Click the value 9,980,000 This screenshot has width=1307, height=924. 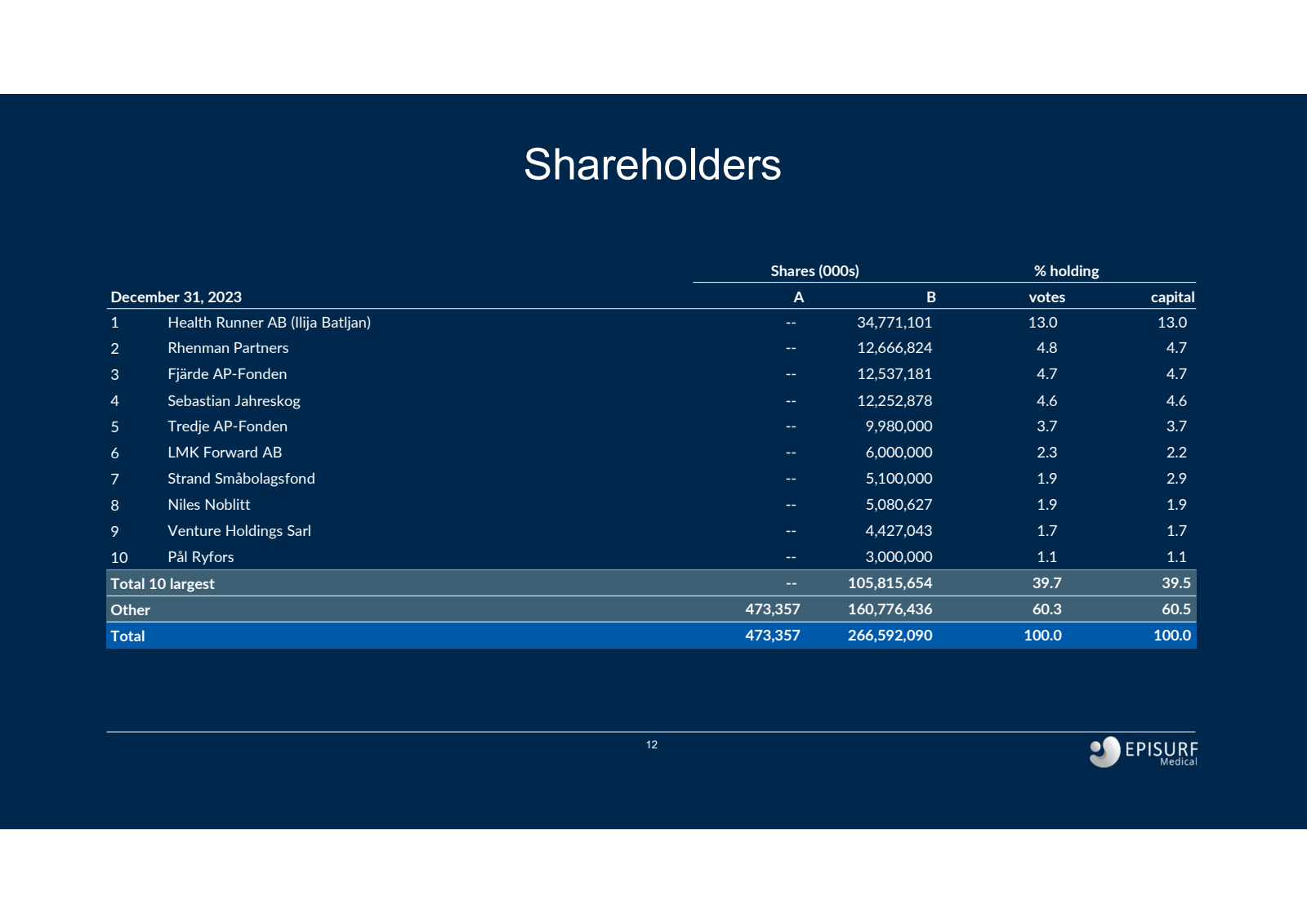pyautogui.click(x=899, y=426)
